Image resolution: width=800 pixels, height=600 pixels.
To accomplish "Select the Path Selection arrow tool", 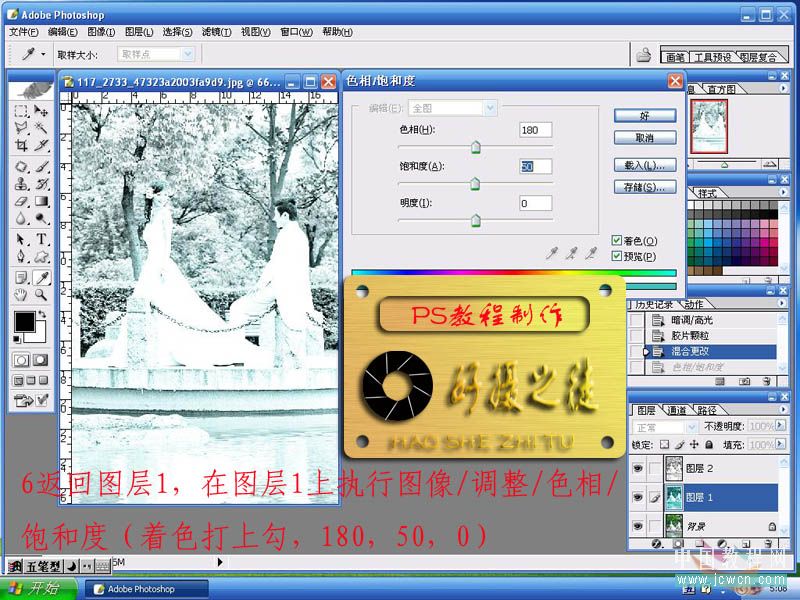I will [x=21, y=239].
